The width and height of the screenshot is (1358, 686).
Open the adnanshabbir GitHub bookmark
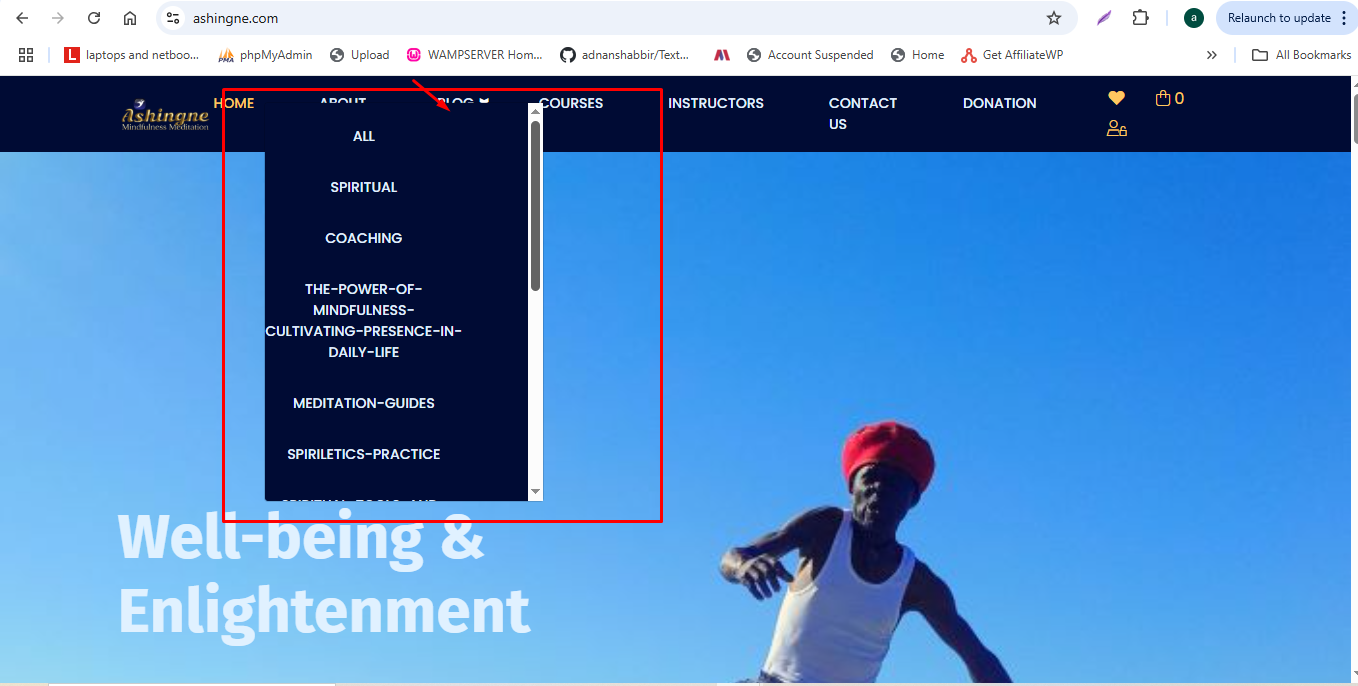tap(626, 55)
